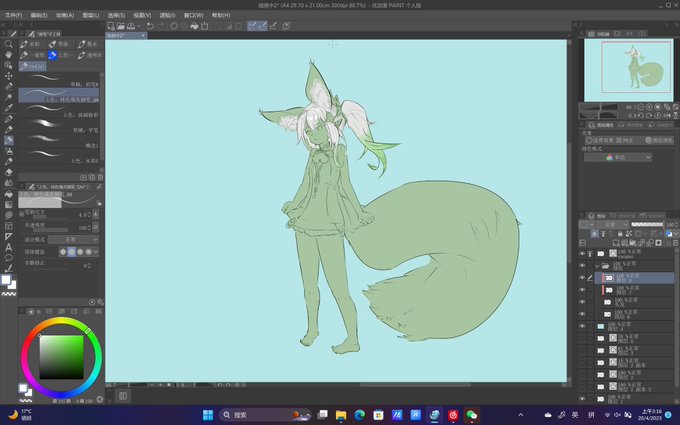
Task: Open Microsoft Edge from the taskbar
Action: click(359, 414)
